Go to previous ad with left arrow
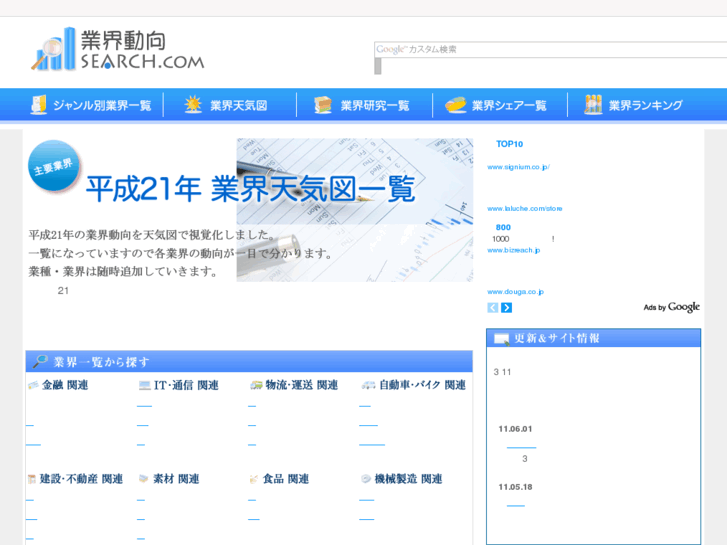 point(493,308)
